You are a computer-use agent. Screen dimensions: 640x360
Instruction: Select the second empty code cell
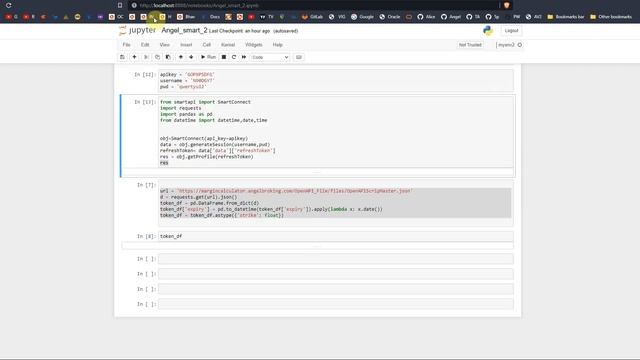point(336,274)
